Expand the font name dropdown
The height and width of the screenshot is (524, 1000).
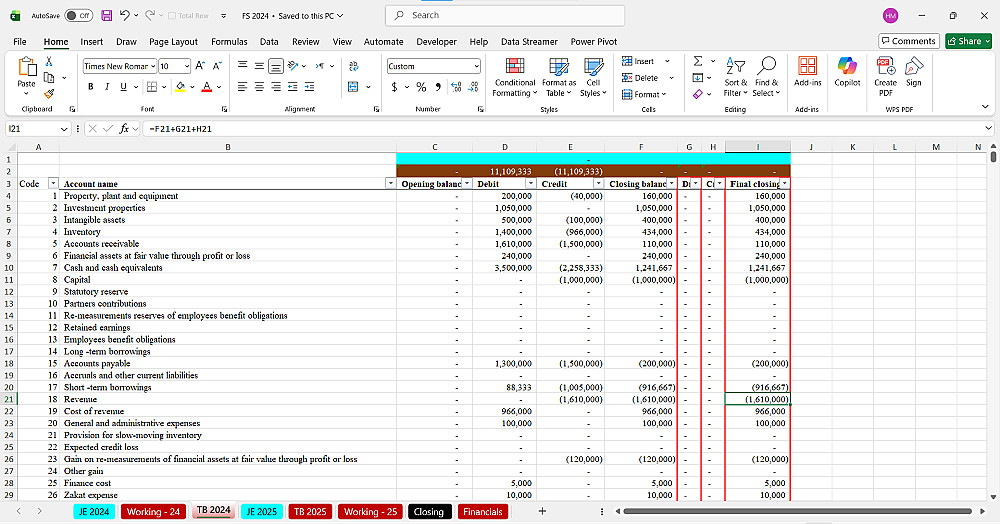(x=153, y=66)
